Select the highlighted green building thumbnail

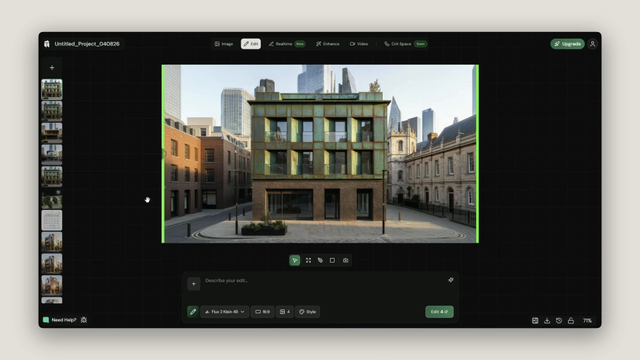[x=52, y=89]
